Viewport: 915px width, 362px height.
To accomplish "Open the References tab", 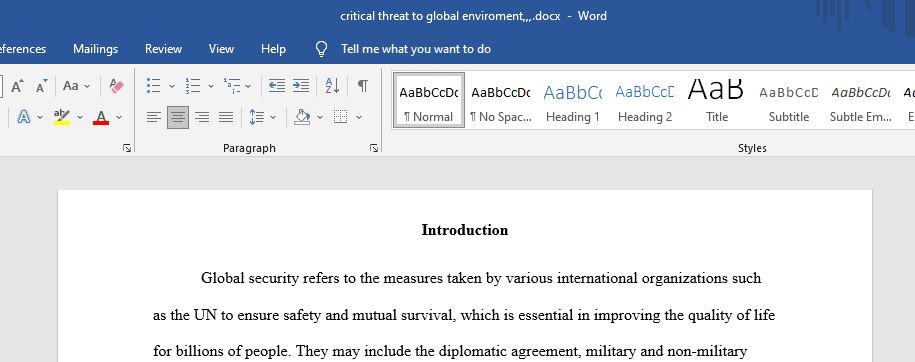I will click(22, 49).
